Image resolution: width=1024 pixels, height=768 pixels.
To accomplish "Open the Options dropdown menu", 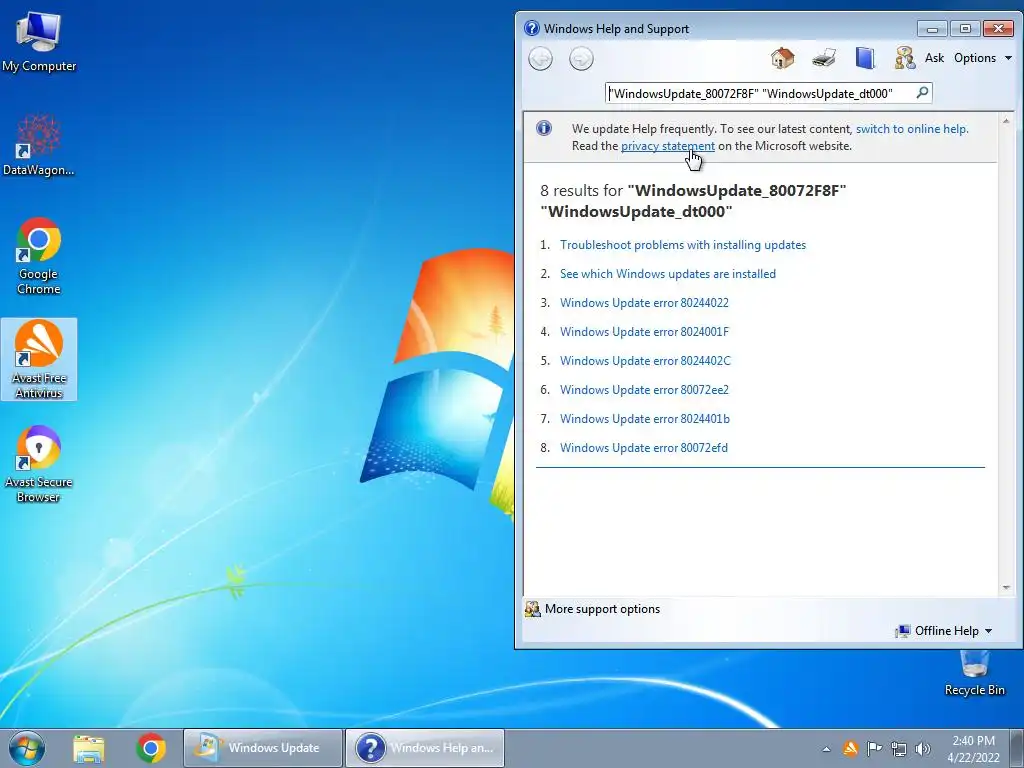I will 983,57.
